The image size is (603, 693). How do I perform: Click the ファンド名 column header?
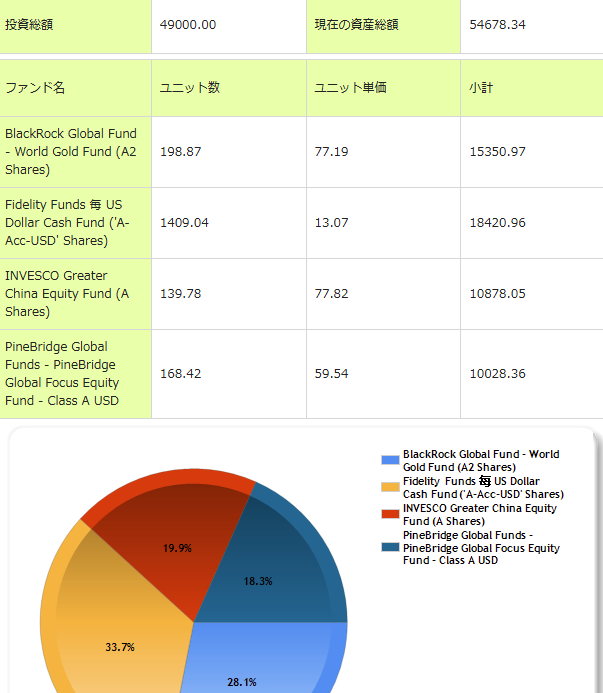click(x=35, y=88)
